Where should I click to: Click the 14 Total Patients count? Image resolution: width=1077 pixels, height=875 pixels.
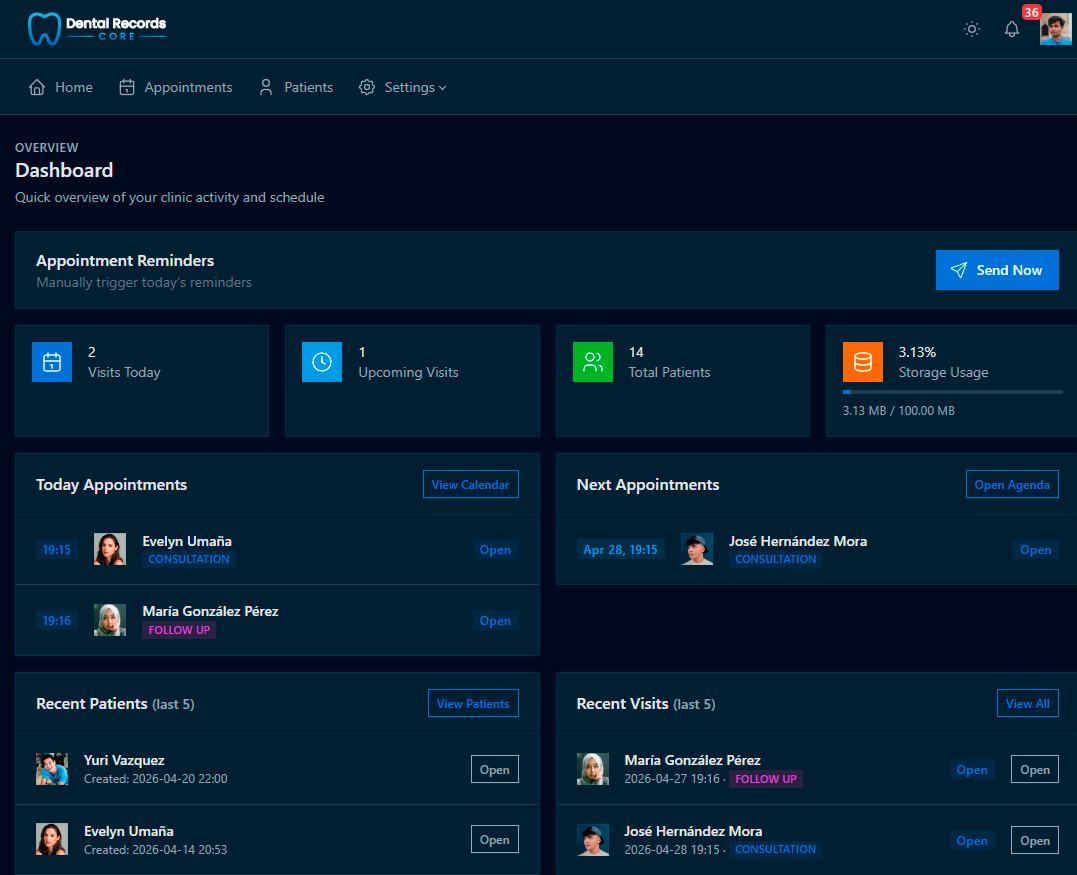[636, 352]
